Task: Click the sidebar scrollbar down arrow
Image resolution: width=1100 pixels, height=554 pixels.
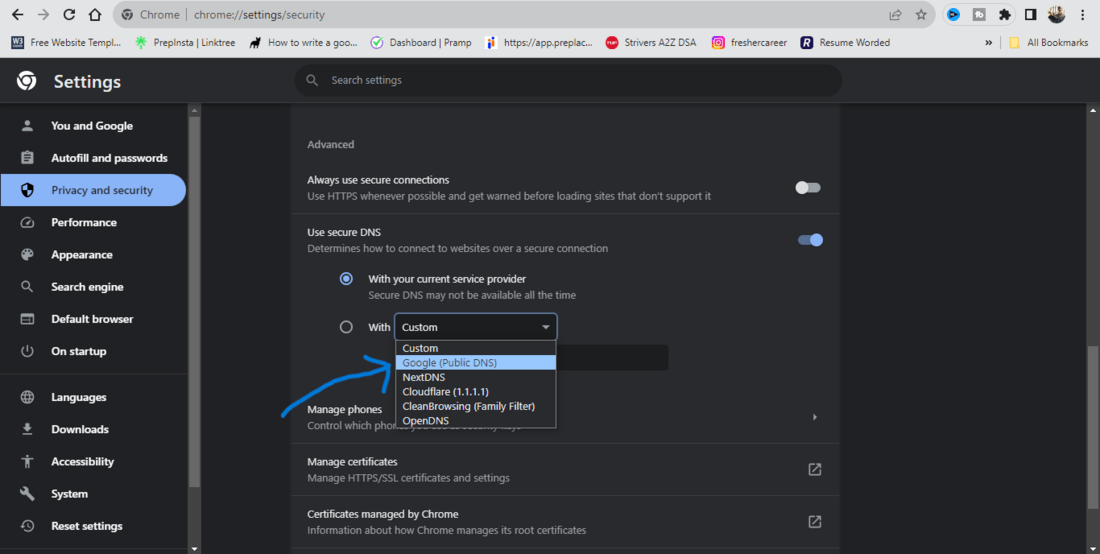Action: [194, 548]
